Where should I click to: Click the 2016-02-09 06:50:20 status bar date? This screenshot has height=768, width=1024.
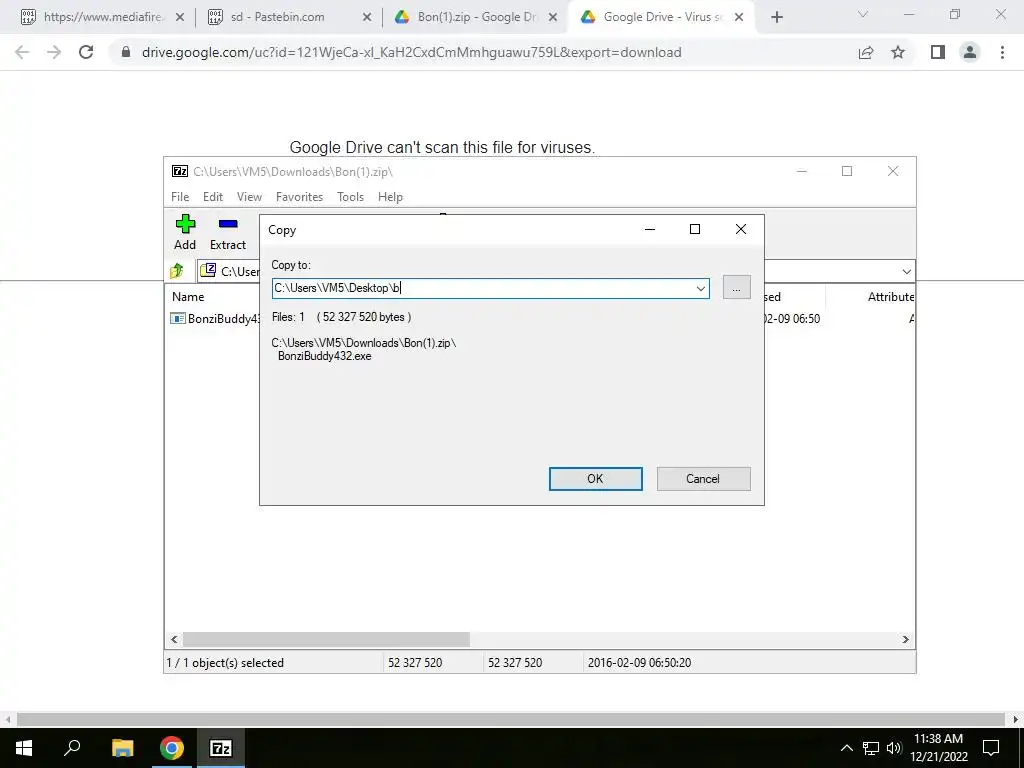point(639,663)
